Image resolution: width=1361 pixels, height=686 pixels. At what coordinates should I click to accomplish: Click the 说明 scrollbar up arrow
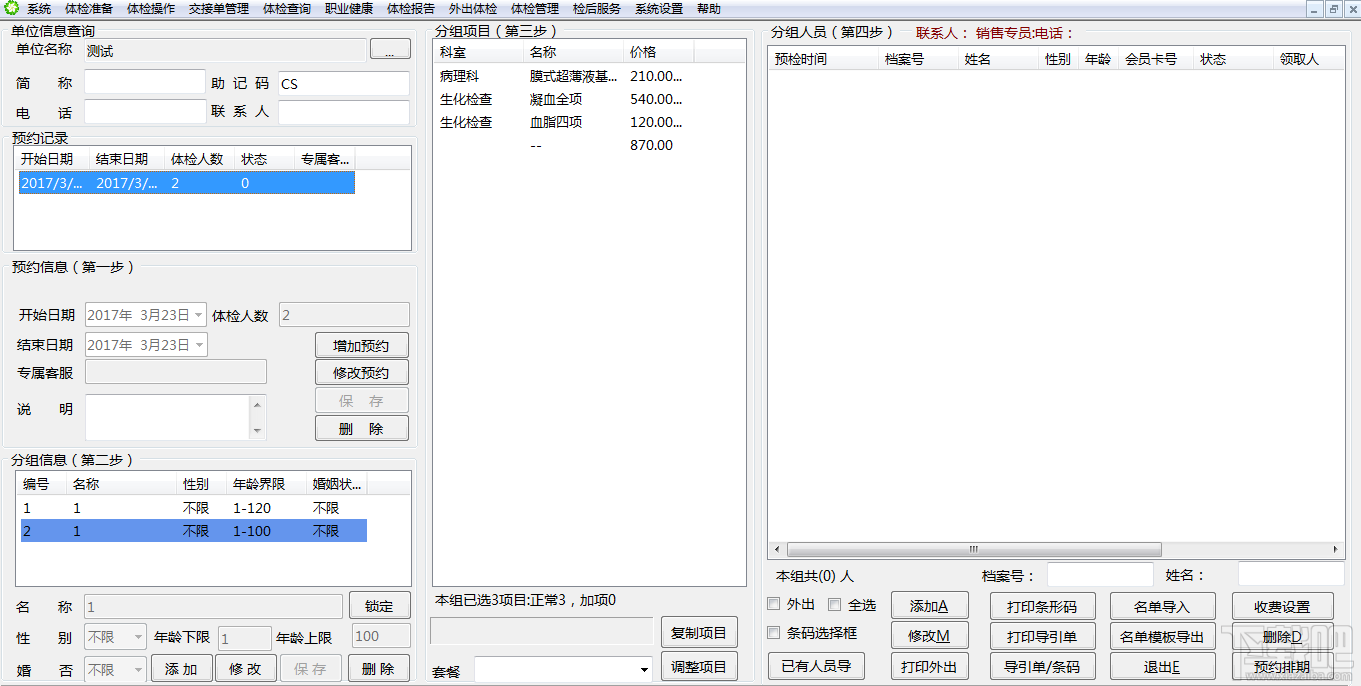(x=258, y=404)
